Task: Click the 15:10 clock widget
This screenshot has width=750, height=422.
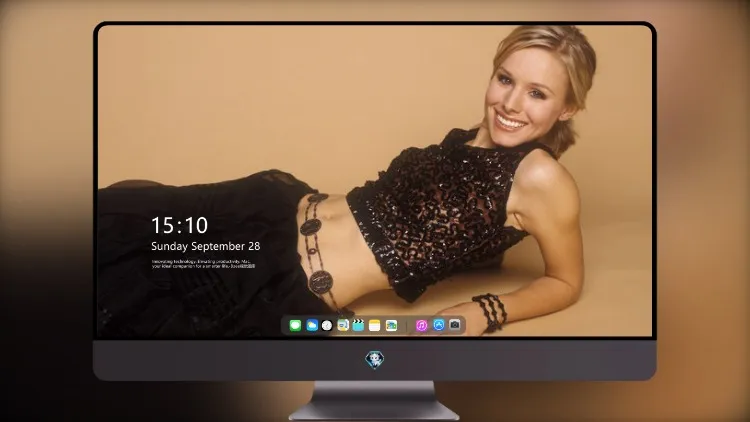Action: click(179, 225)
